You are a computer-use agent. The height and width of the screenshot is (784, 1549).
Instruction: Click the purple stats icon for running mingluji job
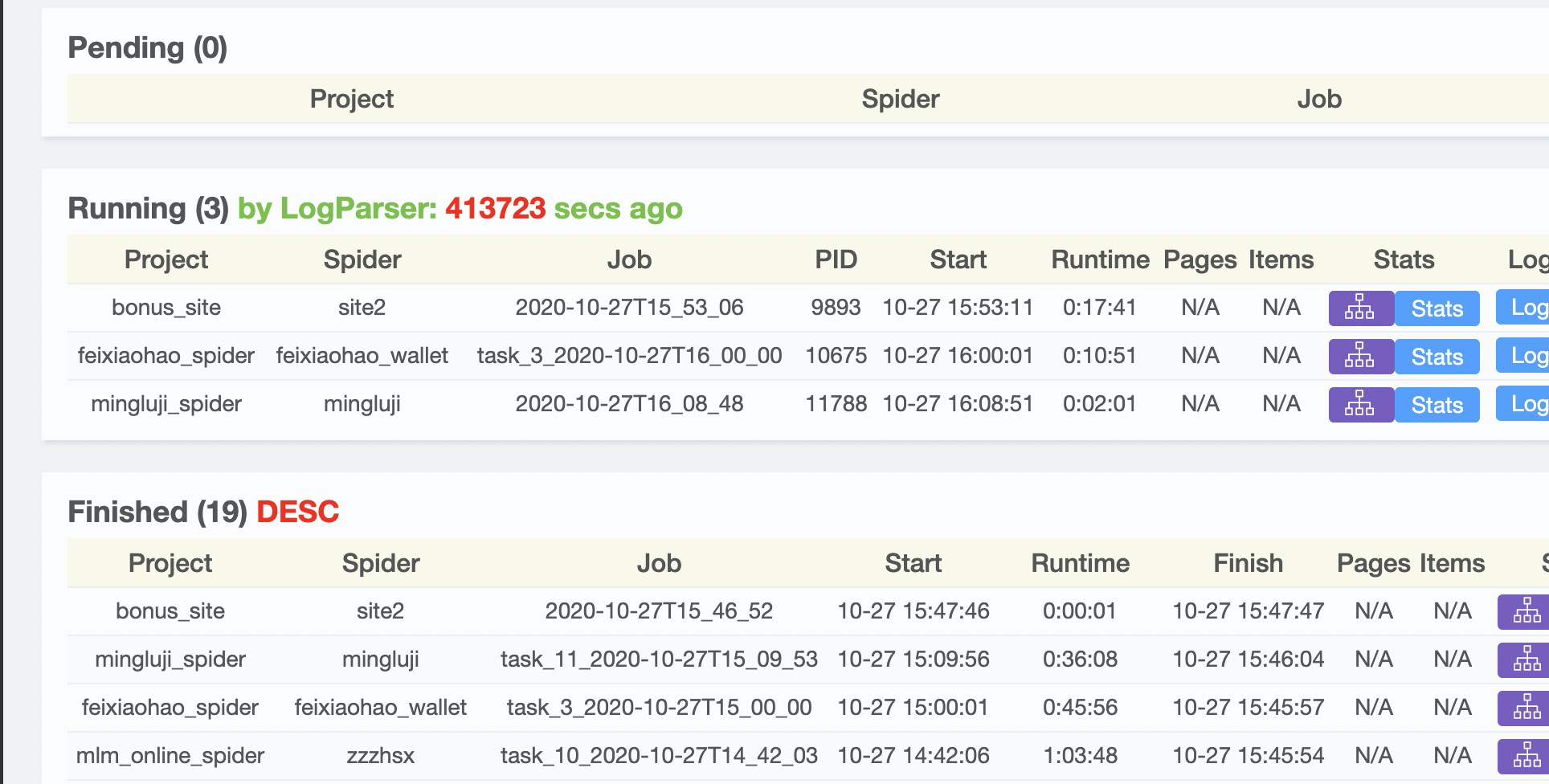click(x=1361, y=405)
